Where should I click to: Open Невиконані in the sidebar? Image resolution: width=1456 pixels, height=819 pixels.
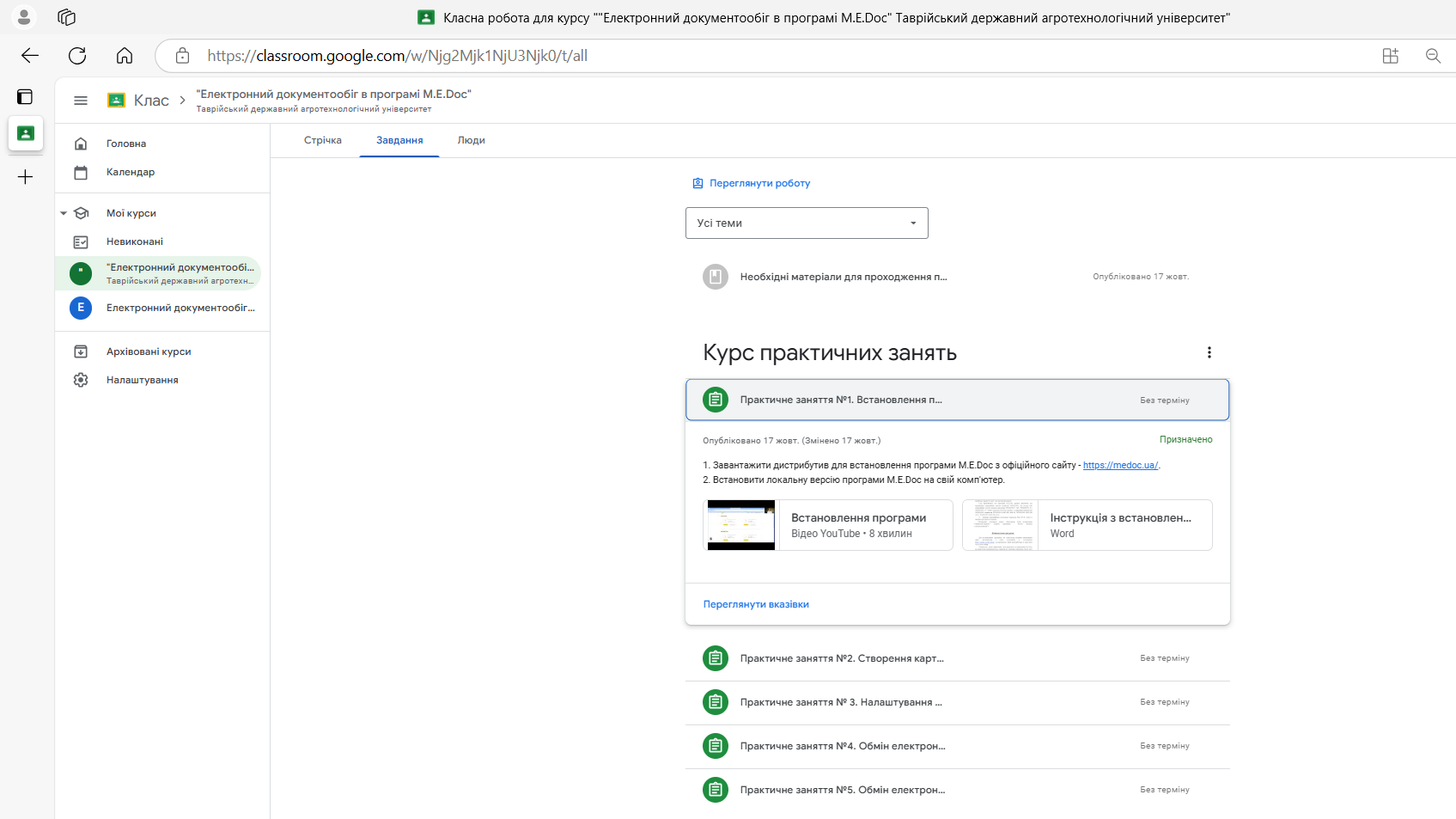point(135,241)
